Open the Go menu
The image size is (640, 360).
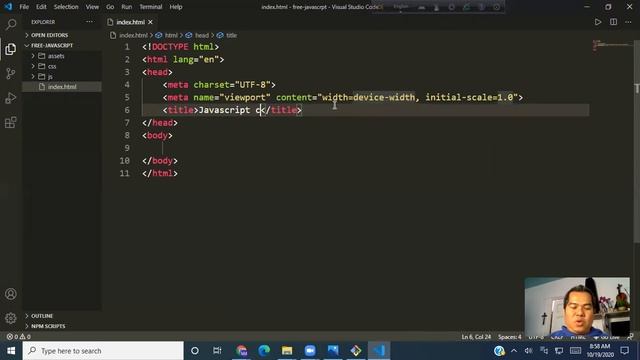110,7
